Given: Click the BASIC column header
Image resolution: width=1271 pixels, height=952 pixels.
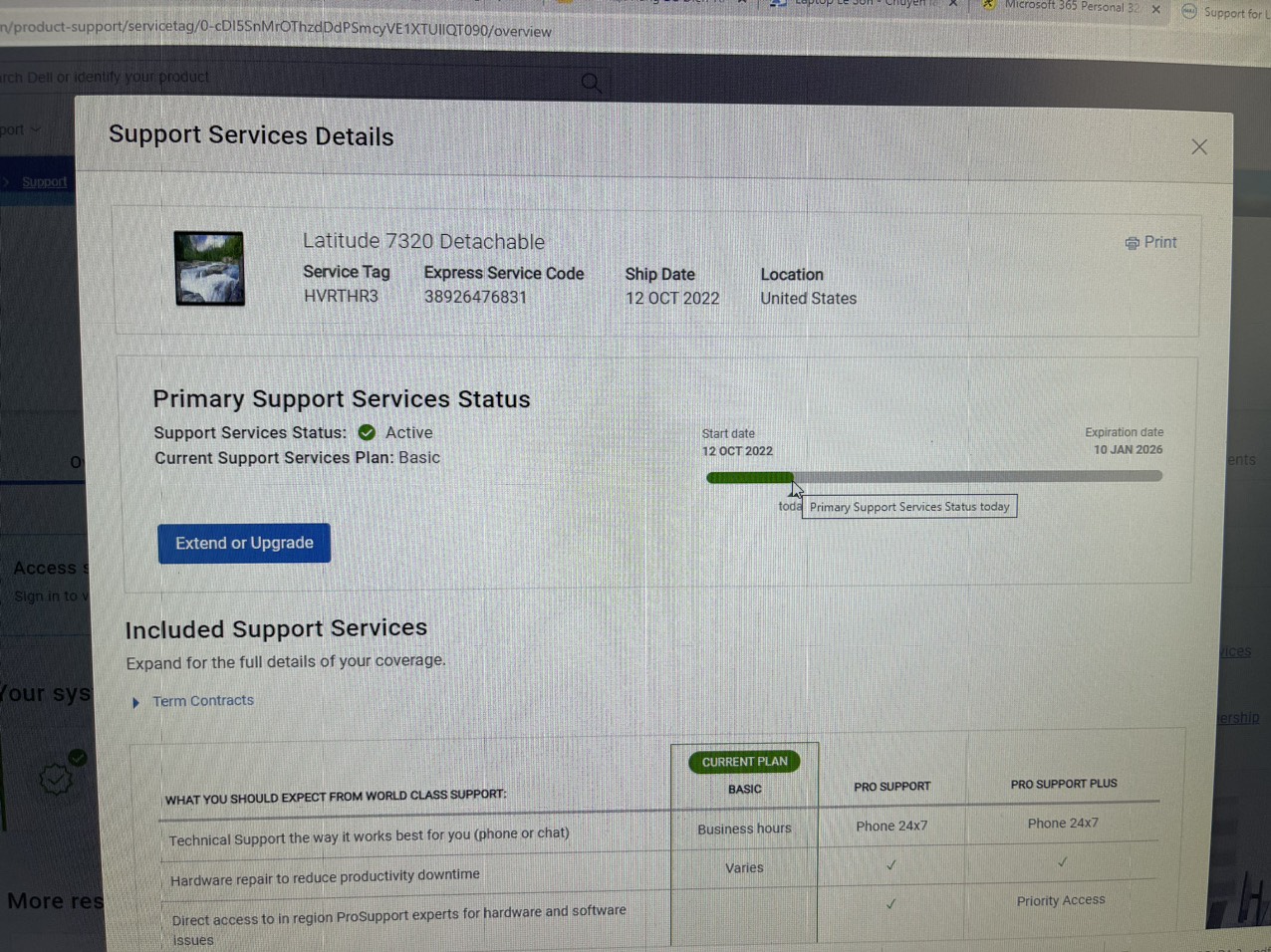Looking at the screenshot, I should click(x=744, y=789).
